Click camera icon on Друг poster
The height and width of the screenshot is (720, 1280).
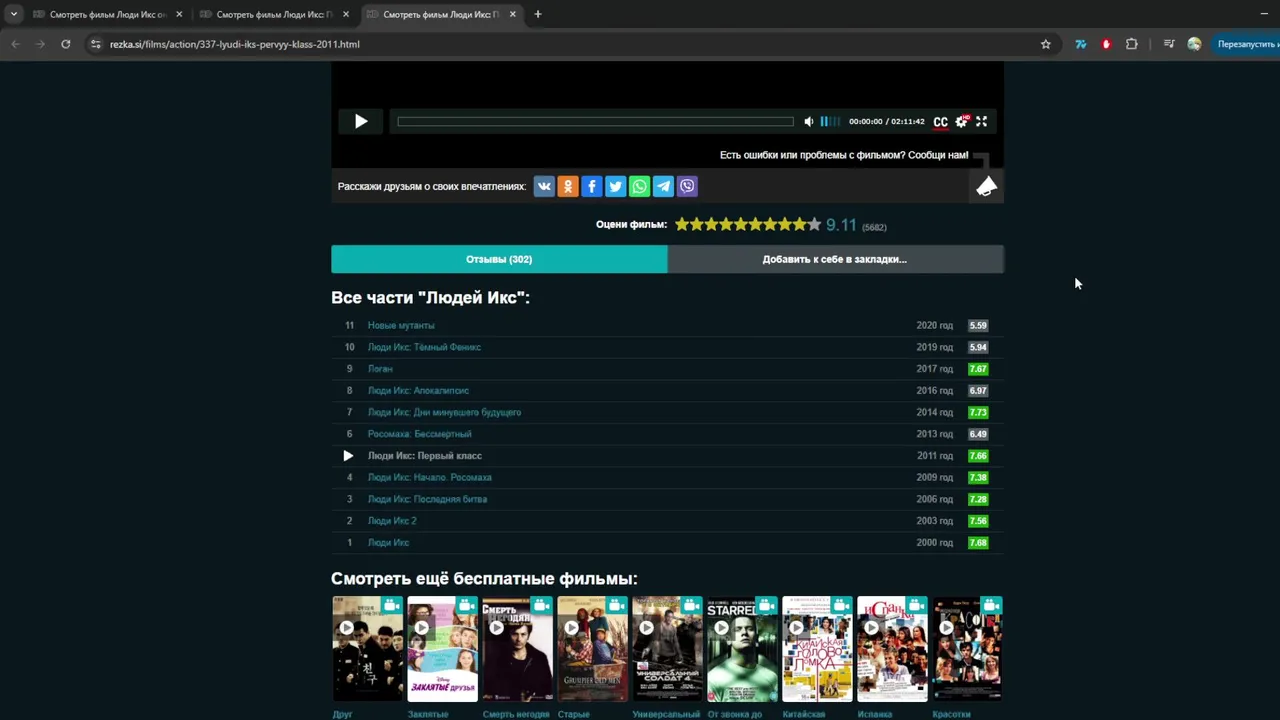click(x=392, y=605)
